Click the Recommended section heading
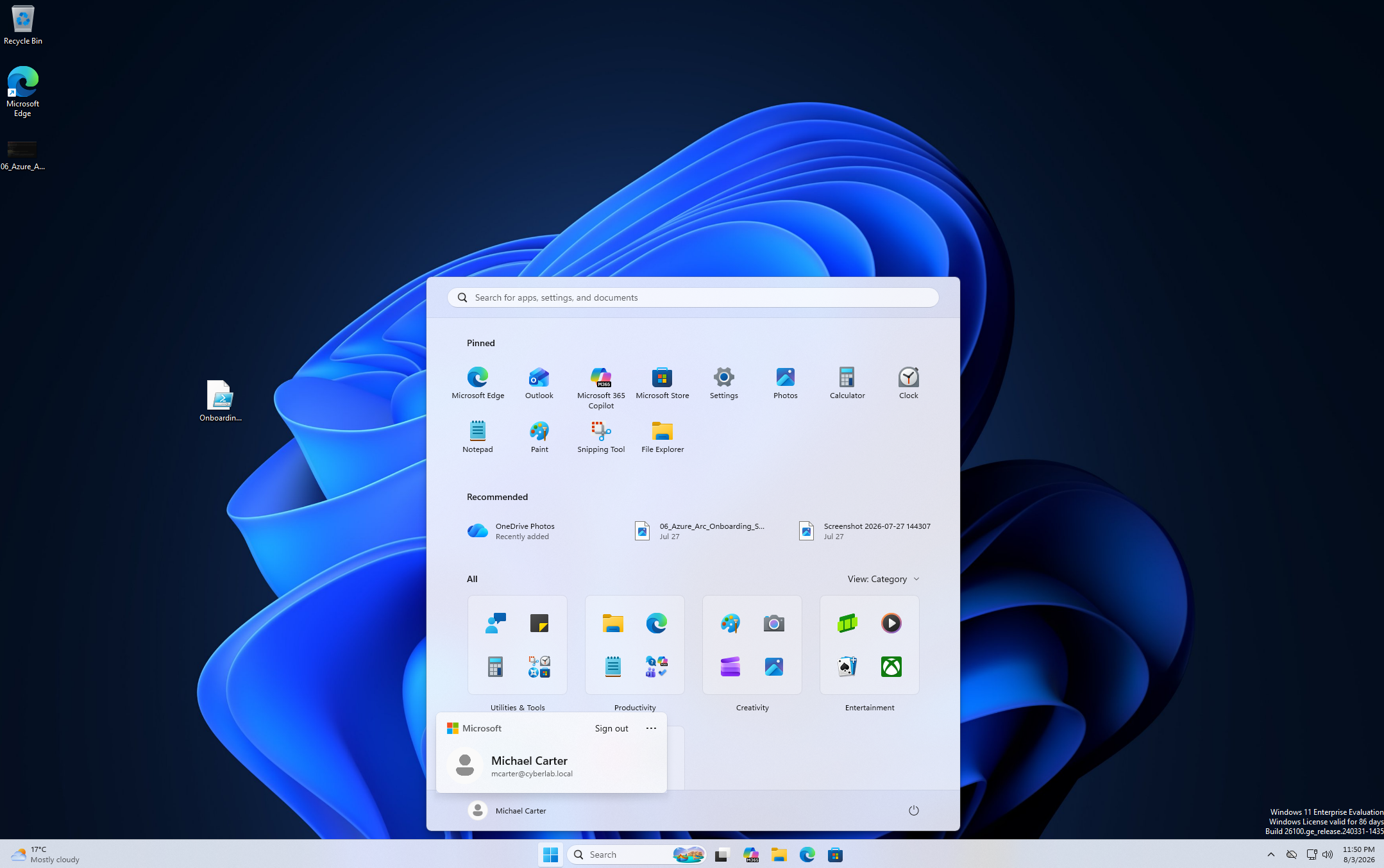The height and width of the screenshot is (868, 1384). point(497,497)
